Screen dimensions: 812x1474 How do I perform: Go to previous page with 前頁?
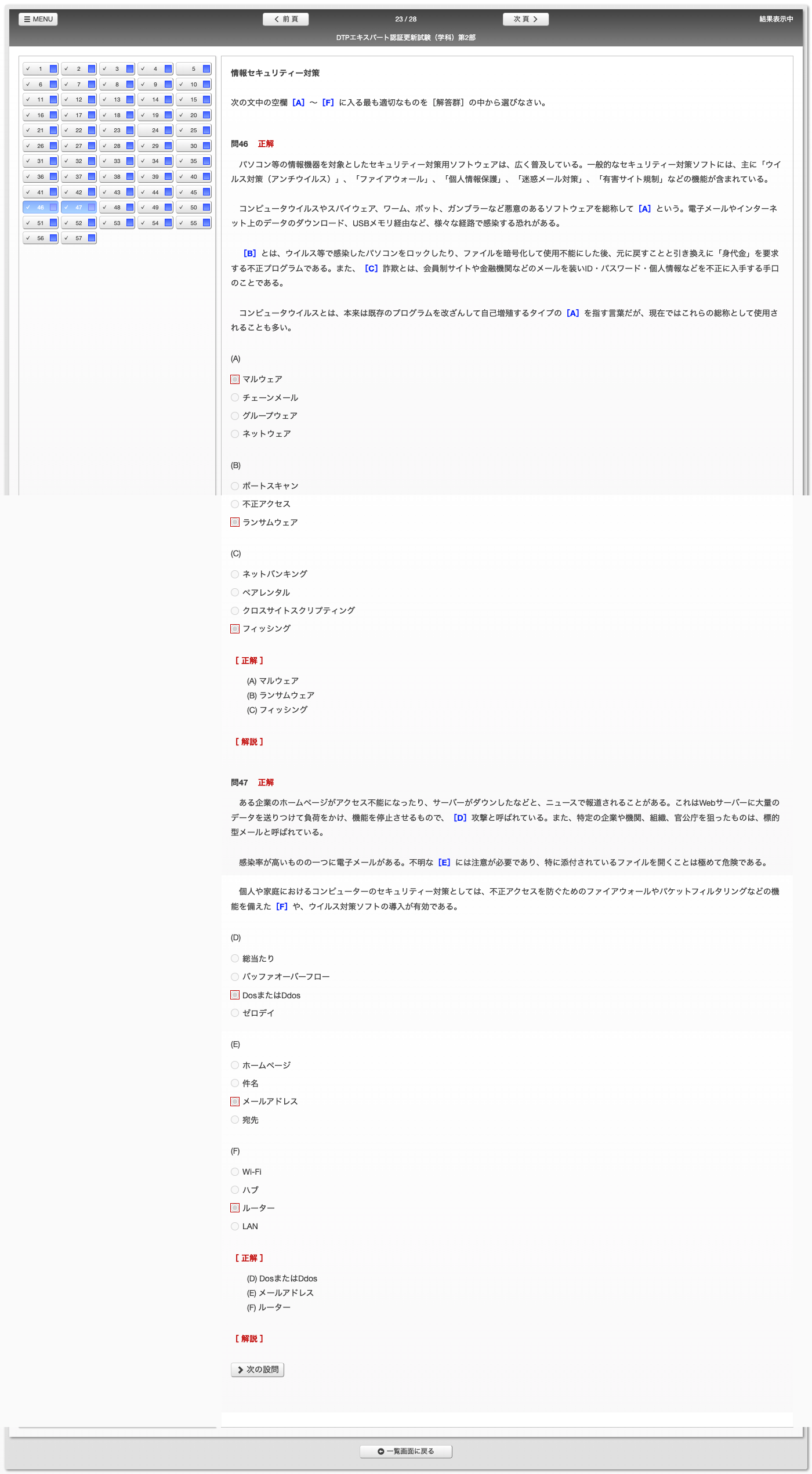pyautogui.click(x=286, y=19)
